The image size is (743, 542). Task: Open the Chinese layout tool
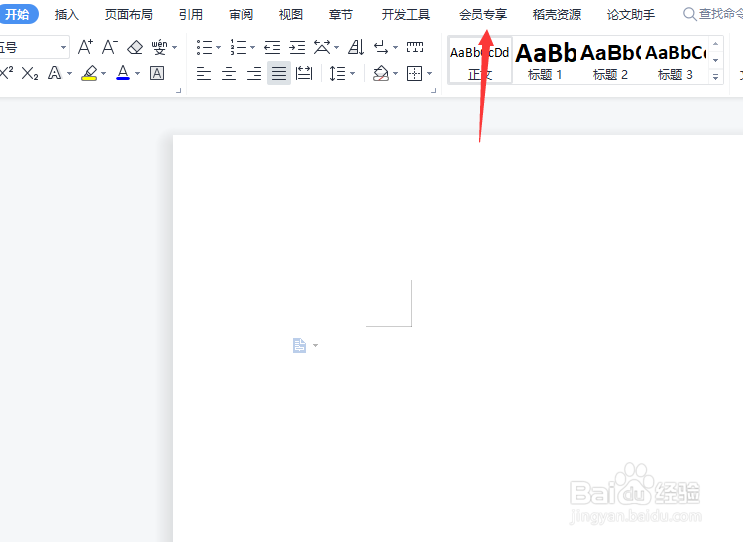click(x=322, y=47)
